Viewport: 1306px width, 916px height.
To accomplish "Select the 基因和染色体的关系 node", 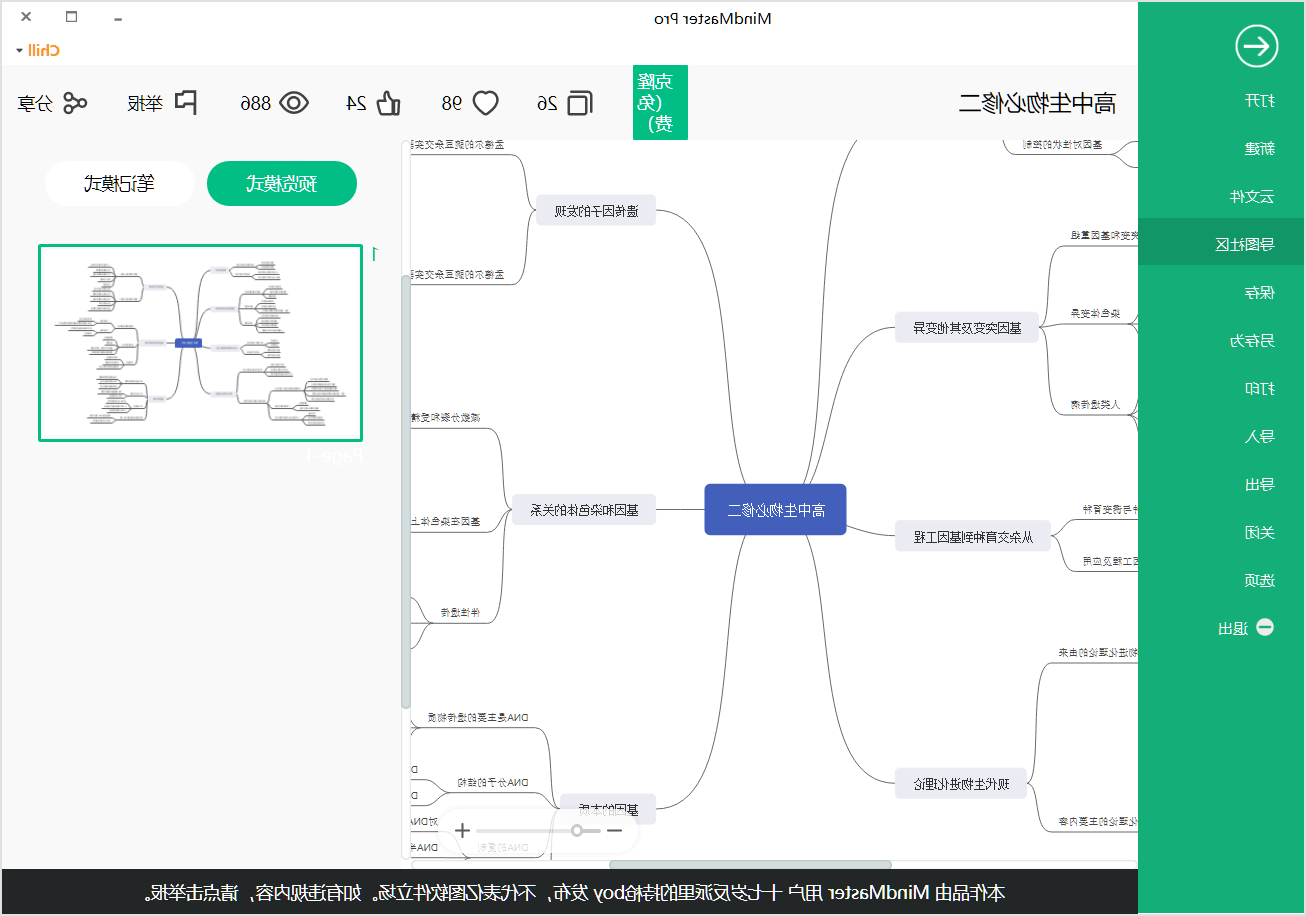I will [584, 509].
